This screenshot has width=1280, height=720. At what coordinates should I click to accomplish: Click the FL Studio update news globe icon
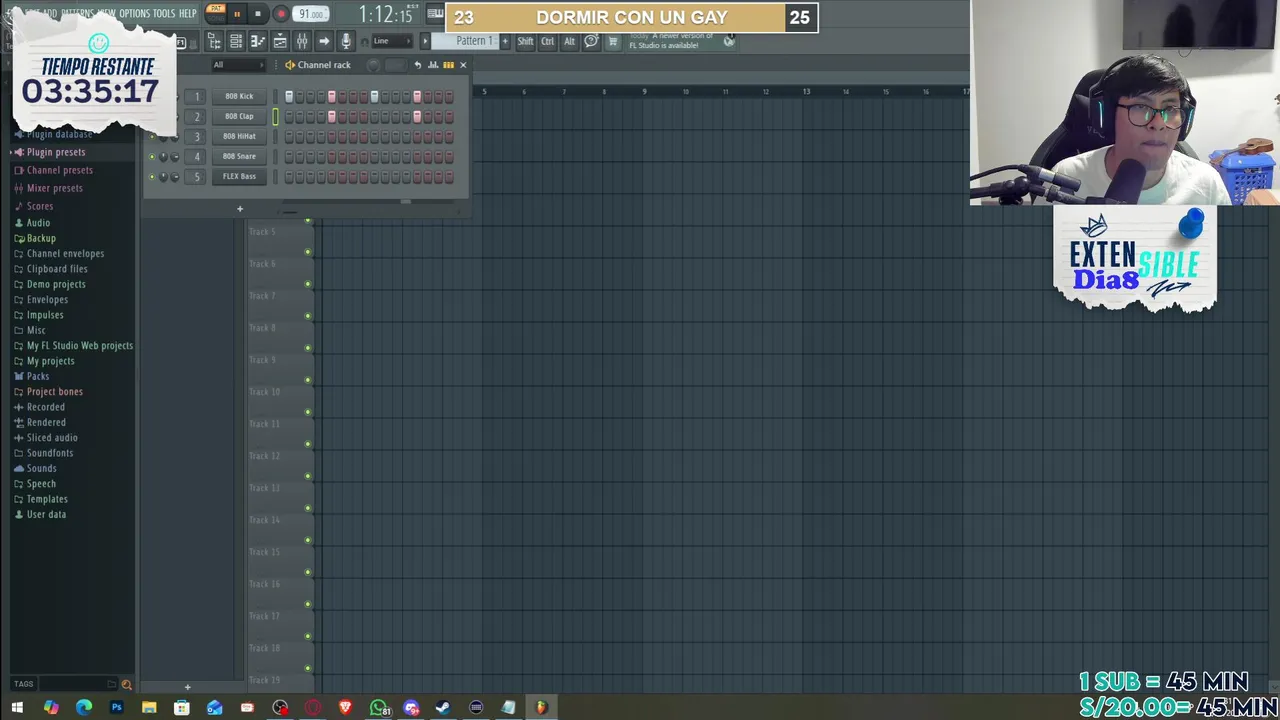tap(729, 40)
